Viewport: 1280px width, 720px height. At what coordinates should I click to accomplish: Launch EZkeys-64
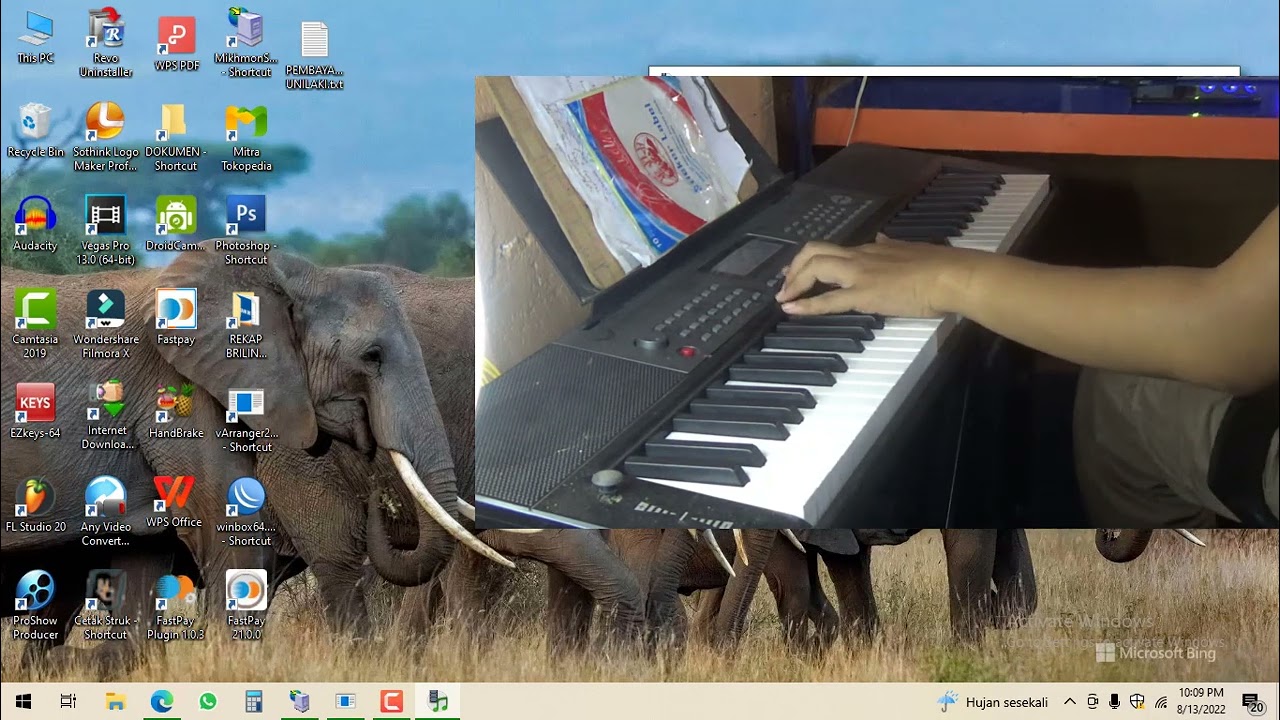coord(35,411)
